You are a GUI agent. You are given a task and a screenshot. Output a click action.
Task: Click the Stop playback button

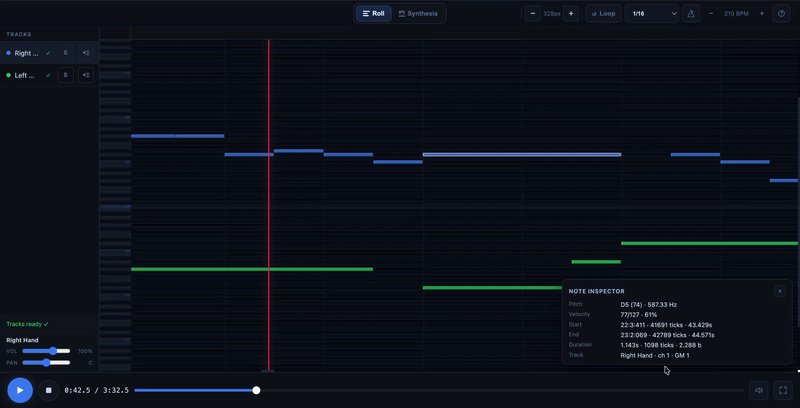[48, 390]
